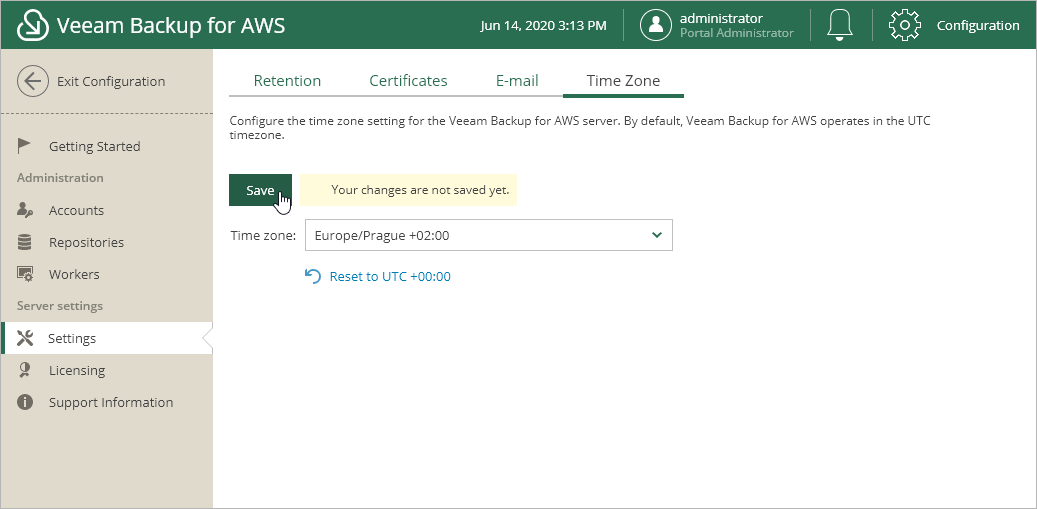The height and width of the screenshot is (509, 1037).
Task: View Support Information page
Action: 111,402
